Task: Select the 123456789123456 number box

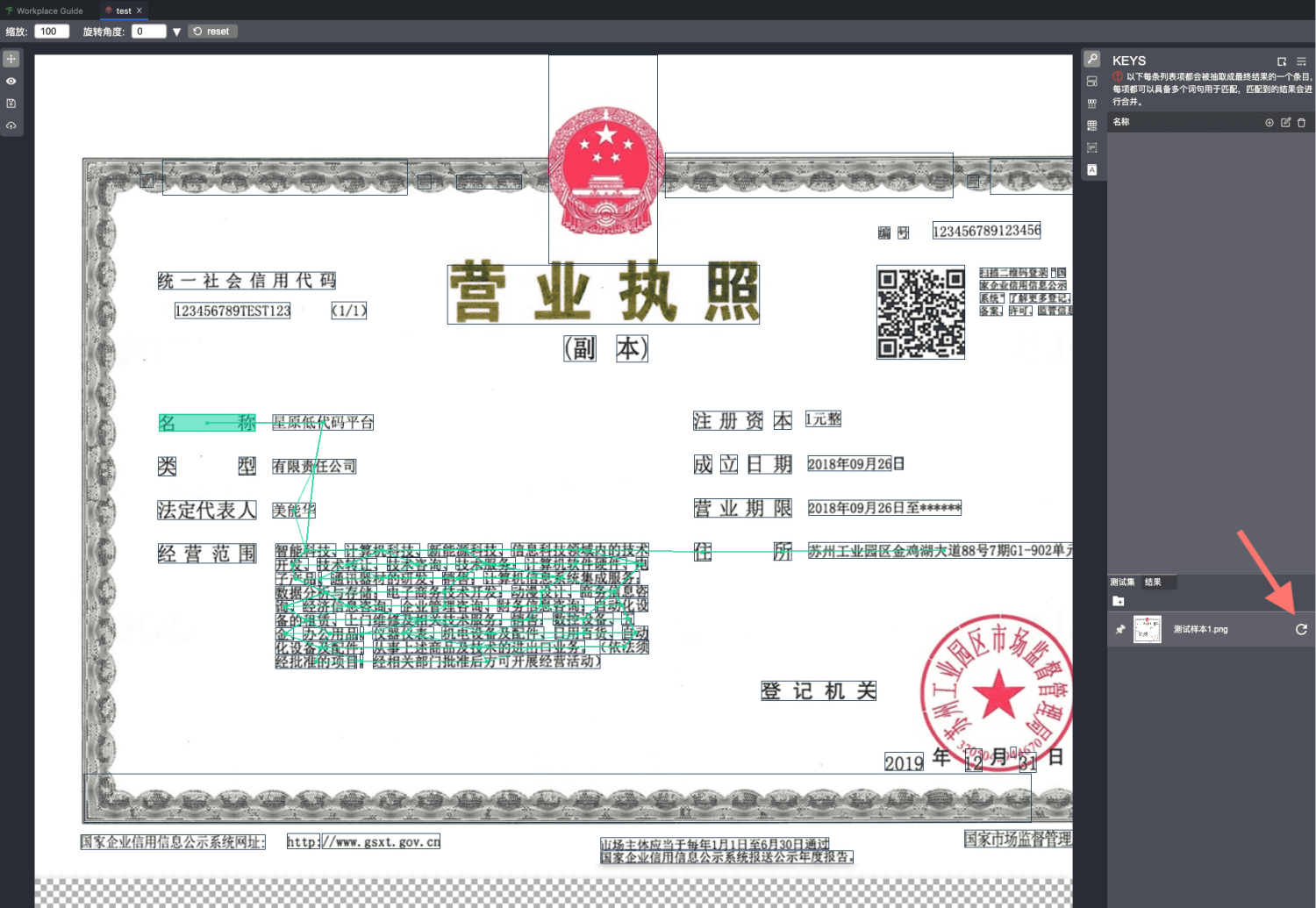Action: 986,231
